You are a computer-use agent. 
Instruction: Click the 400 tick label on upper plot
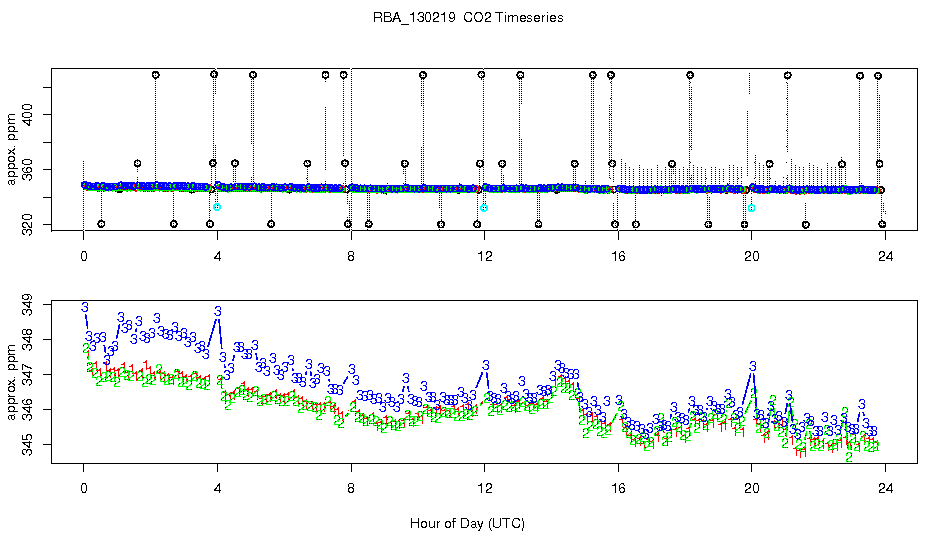coord(28,115)
